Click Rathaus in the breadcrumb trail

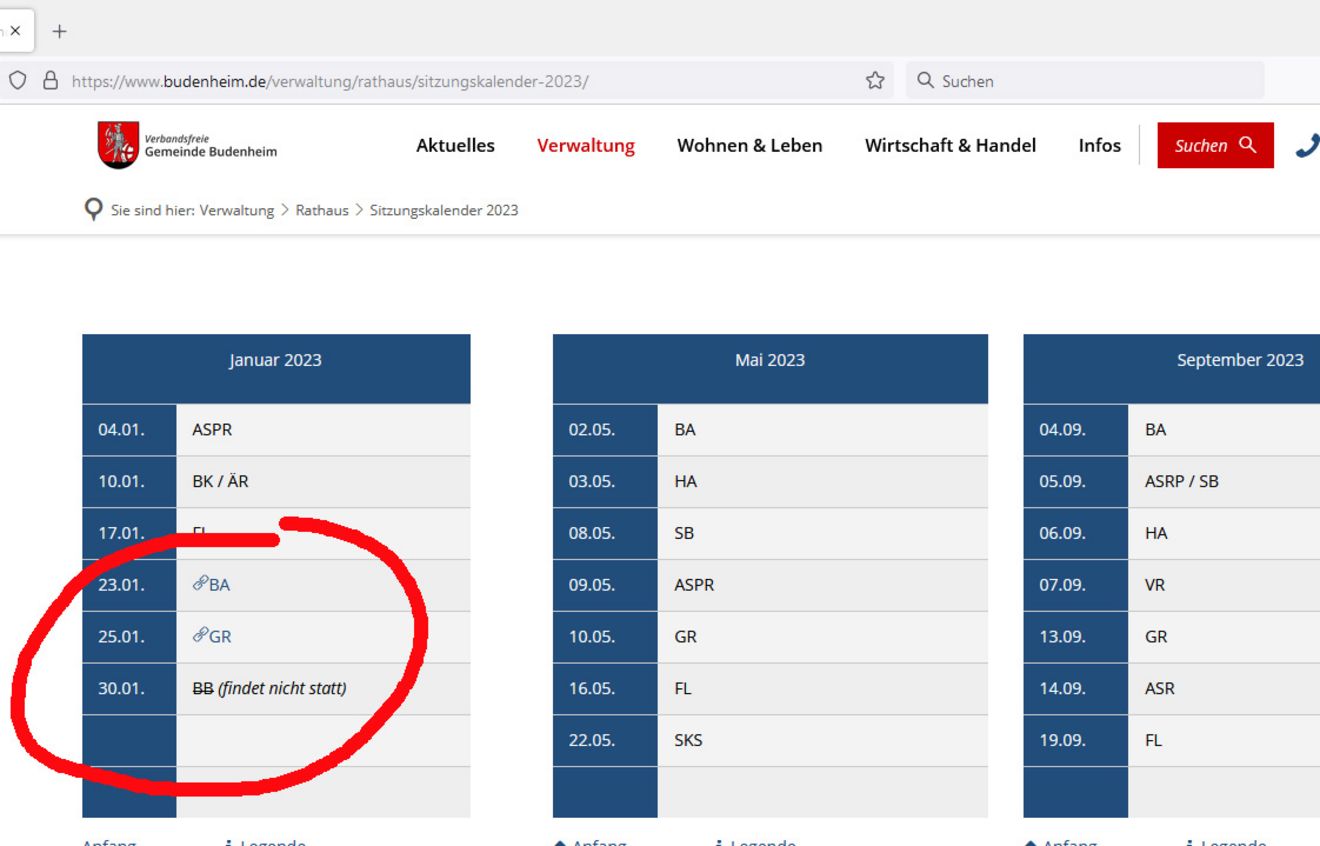point(322,210)
